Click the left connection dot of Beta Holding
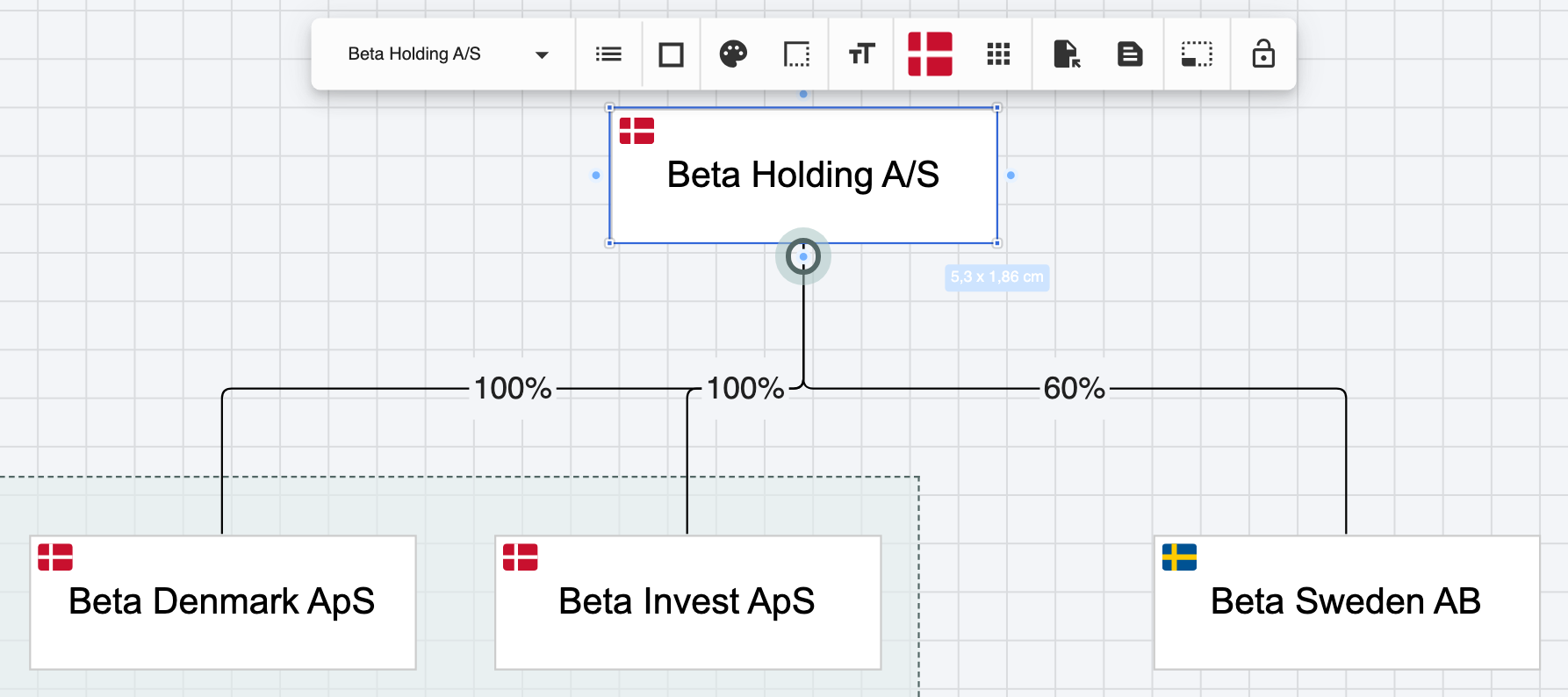The height and width of the screenshot is (697, 1568). [x=596, y=176]
